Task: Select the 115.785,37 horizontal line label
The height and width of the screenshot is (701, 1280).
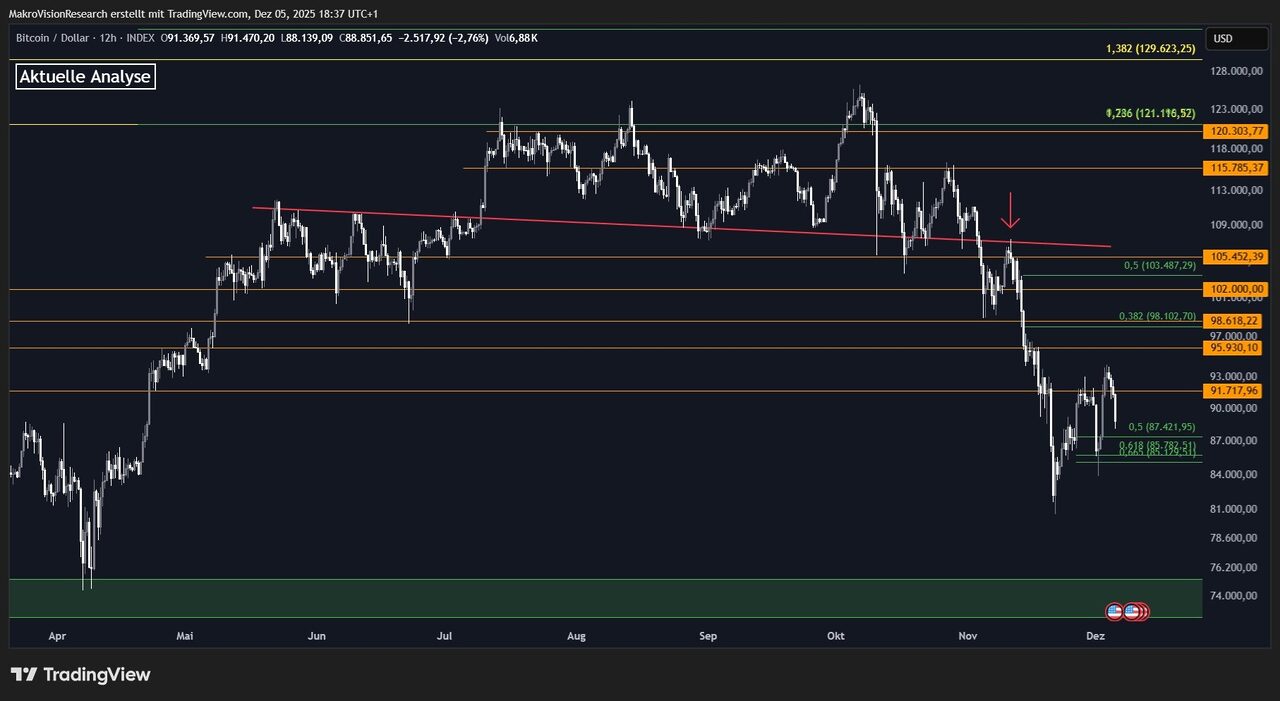Action: click(x=1233, y=168)
